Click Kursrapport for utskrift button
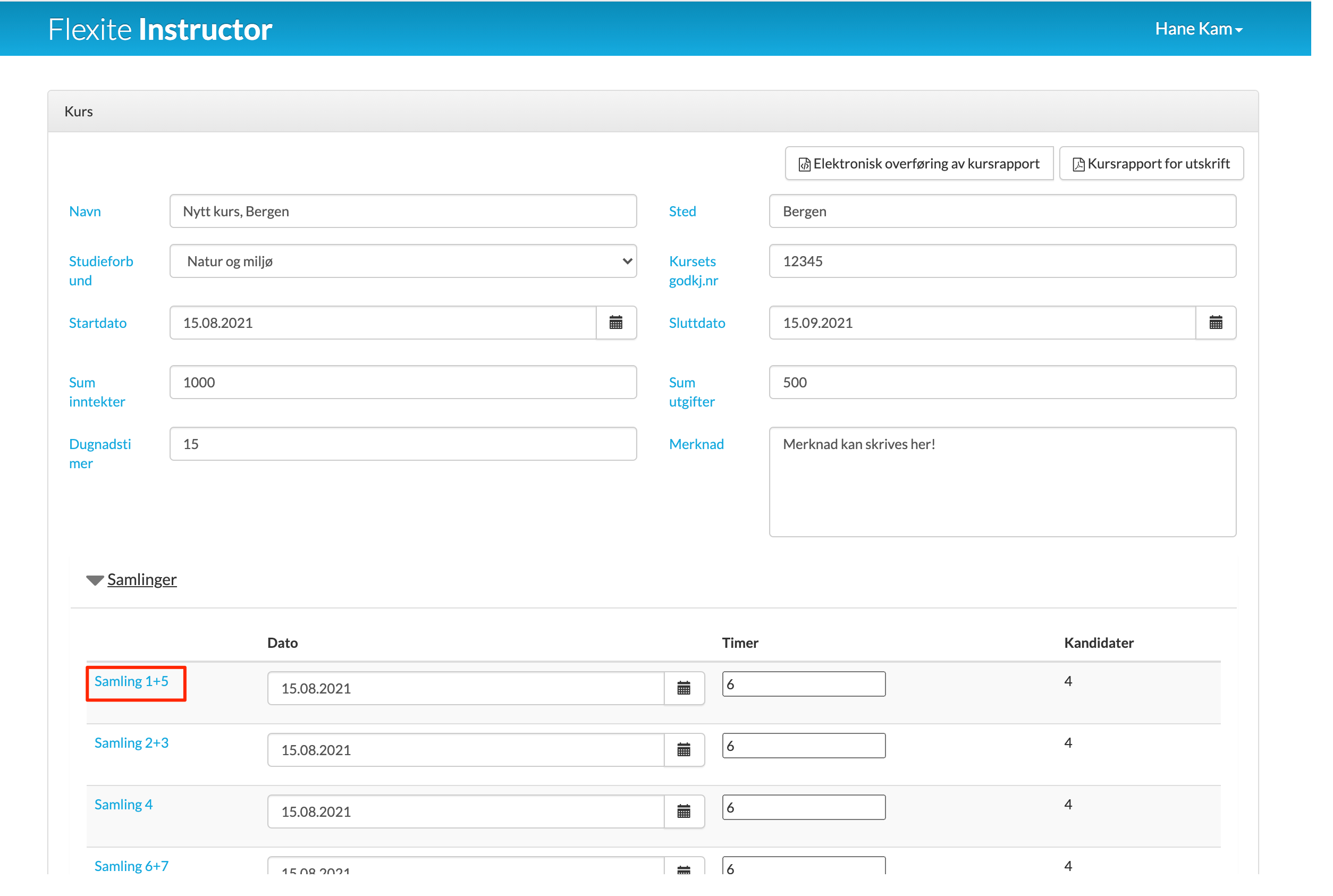 (x=1151, y=164)
